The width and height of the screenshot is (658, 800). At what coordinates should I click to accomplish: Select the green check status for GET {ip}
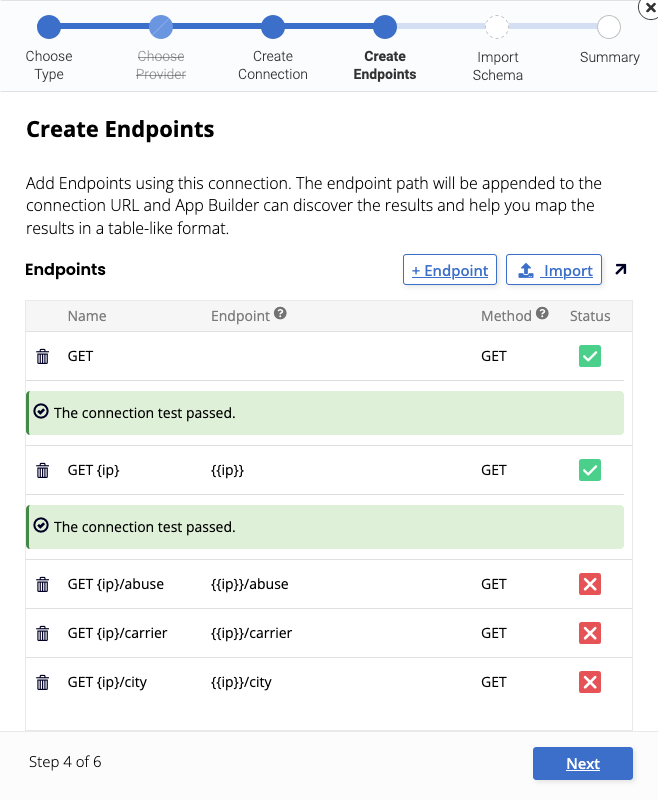pos(589,470)
